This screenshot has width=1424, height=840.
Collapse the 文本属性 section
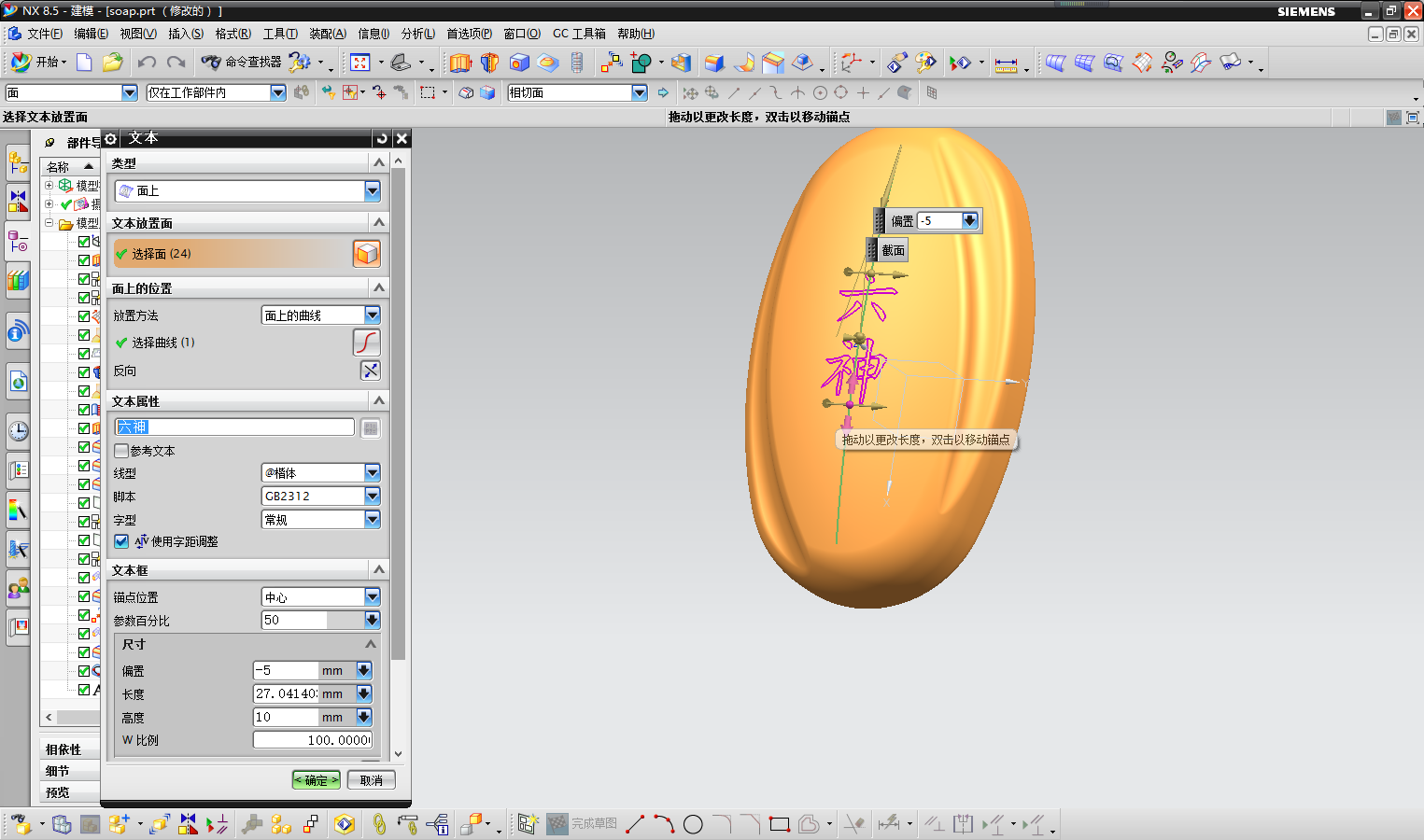378,400
